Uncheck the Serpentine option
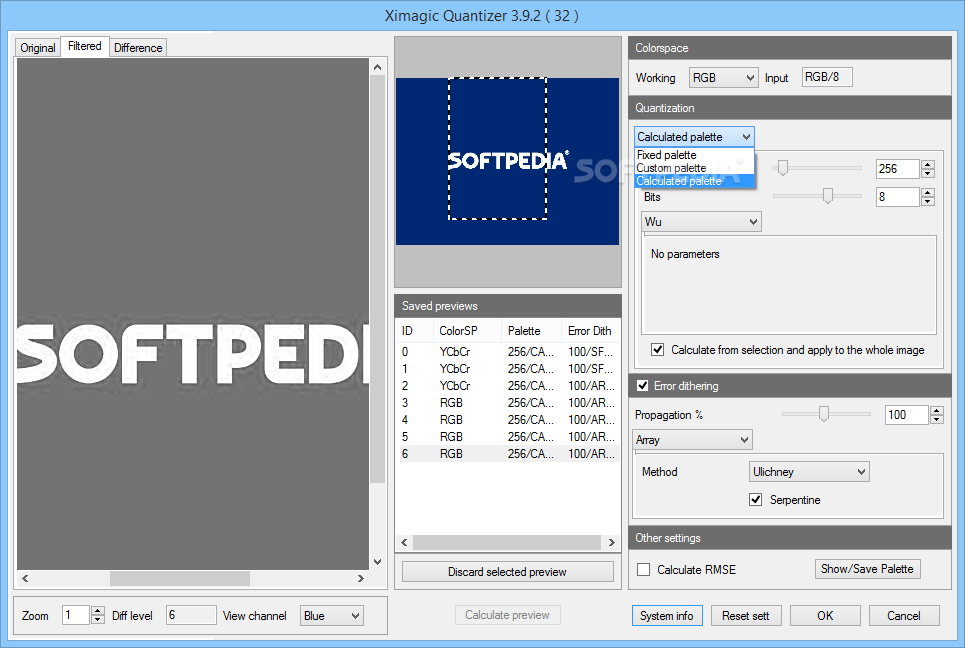965x648 pixels. pos(756,499)
